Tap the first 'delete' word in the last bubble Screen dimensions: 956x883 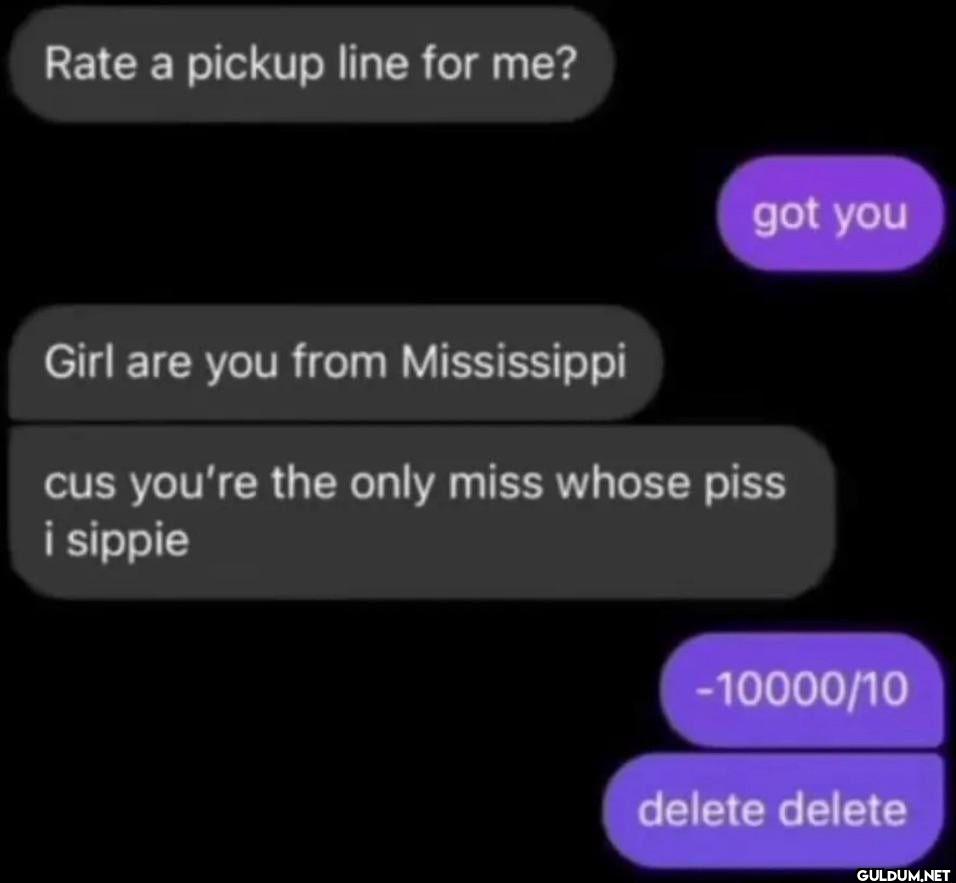point(701,810)
